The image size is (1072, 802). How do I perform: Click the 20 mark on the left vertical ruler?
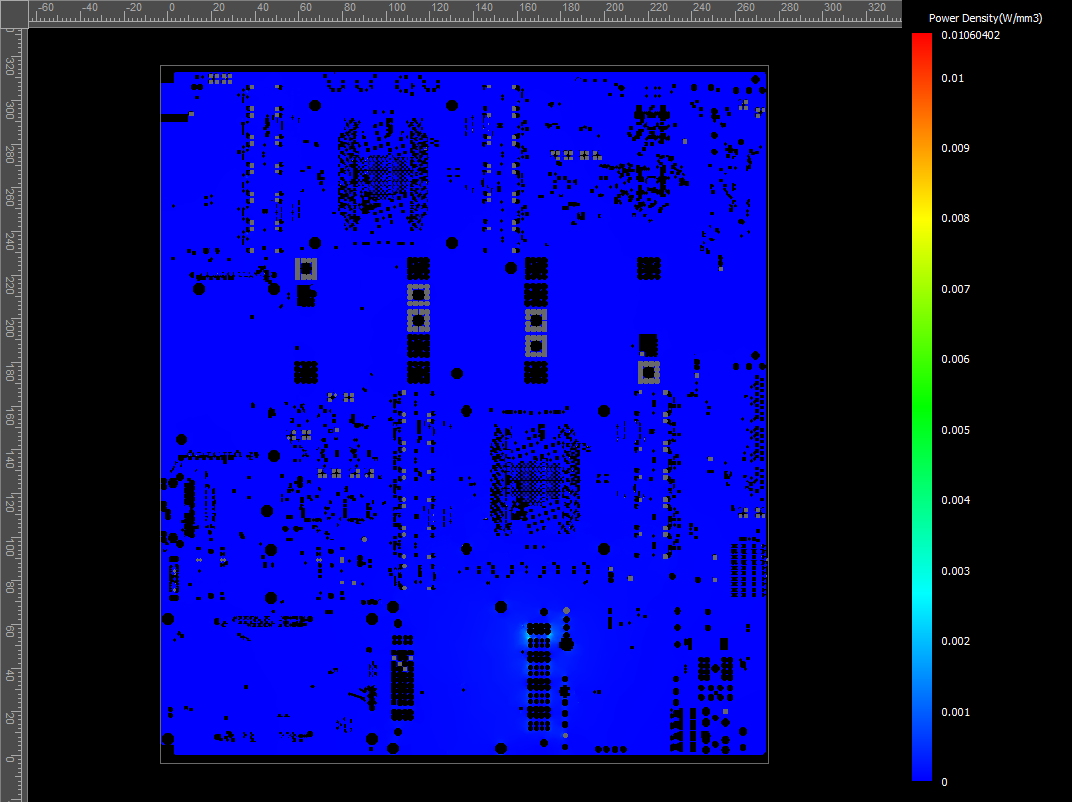9,718
